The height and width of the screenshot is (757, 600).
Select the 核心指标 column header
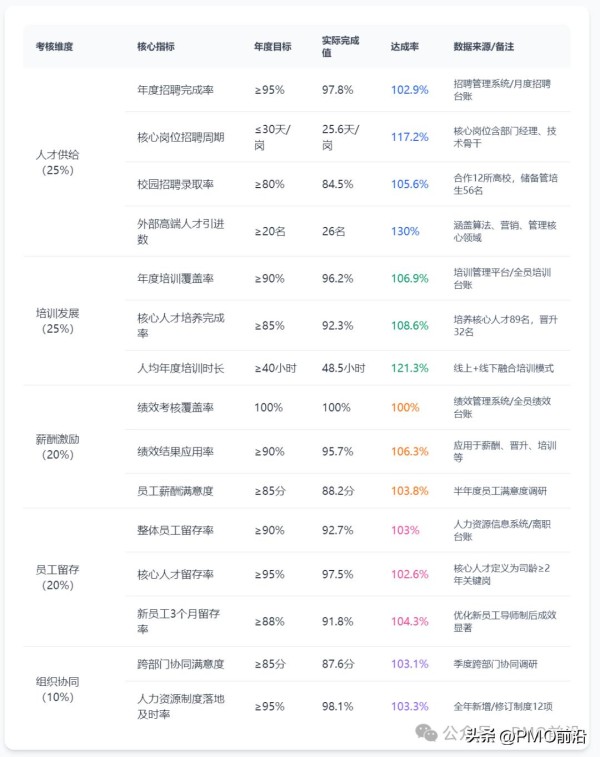[x=156, y=46]
